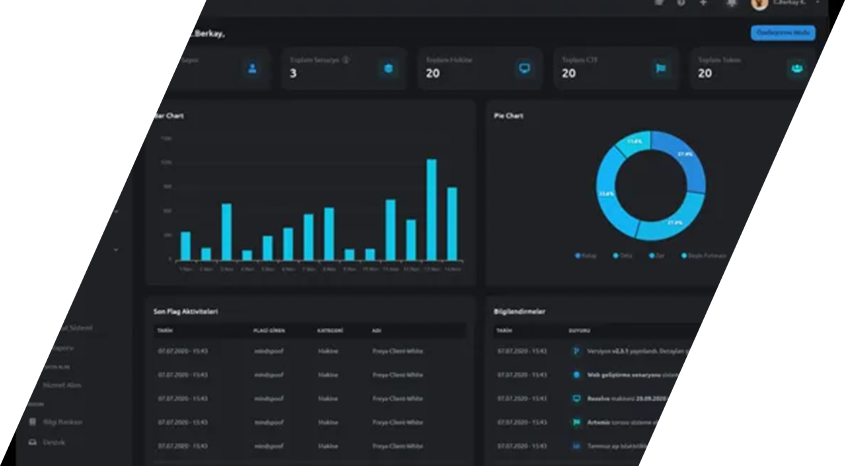This screenshot has width=845, height=466.
Task: Click the info icon beside Toplam Senaryo
Action: pyautogui.click(x=346, y=60)
